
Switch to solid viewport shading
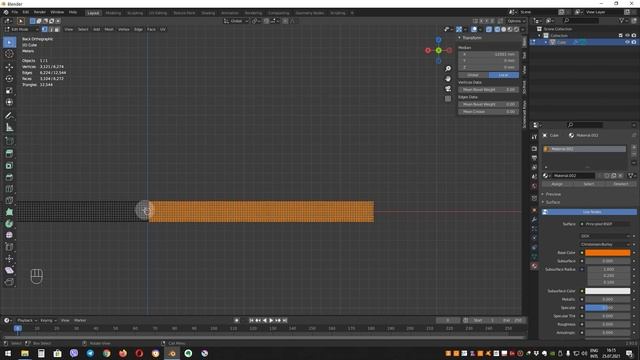(x=504, y=29)
